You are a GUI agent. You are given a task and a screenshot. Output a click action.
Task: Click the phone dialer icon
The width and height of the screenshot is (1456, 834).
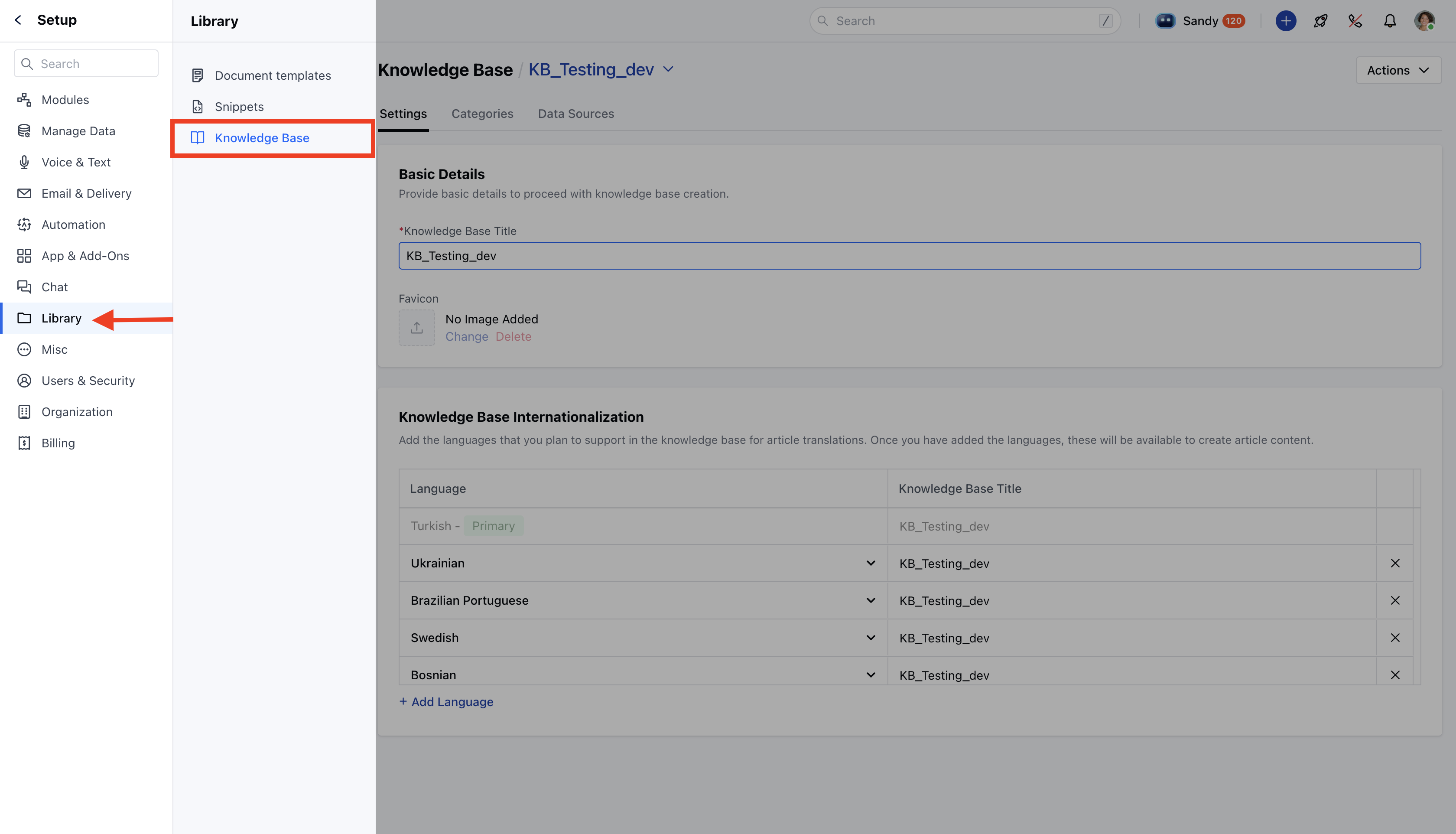tap(1355, 21)
